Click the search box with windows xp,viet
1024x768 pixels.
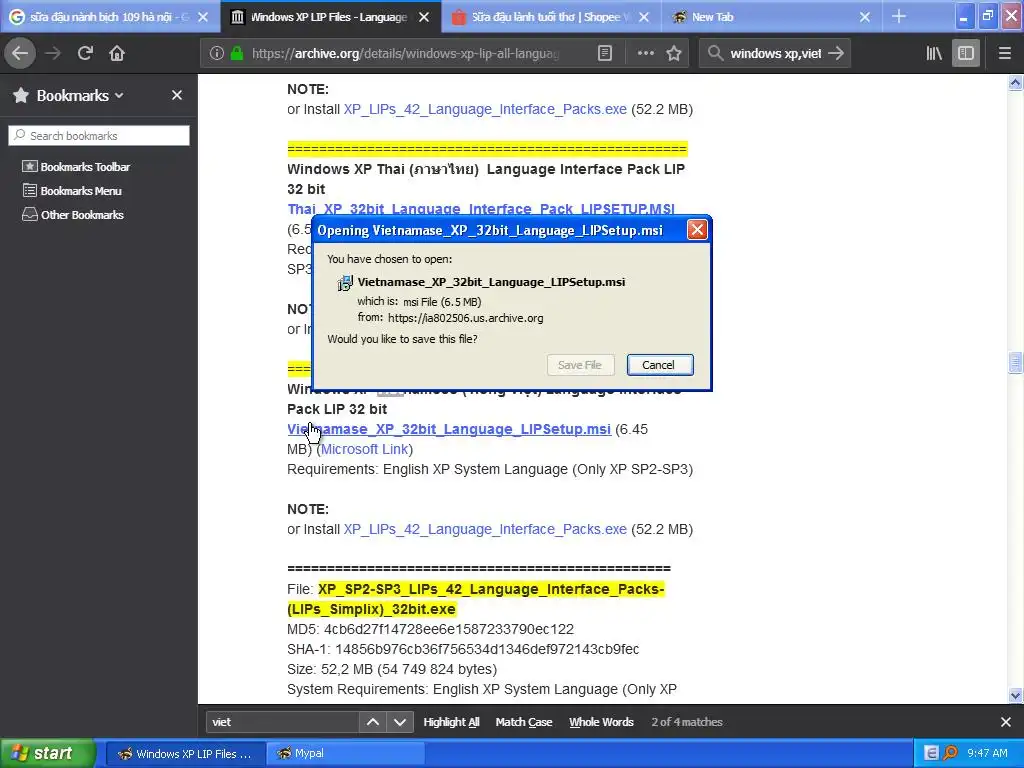[x=775, y=53]
